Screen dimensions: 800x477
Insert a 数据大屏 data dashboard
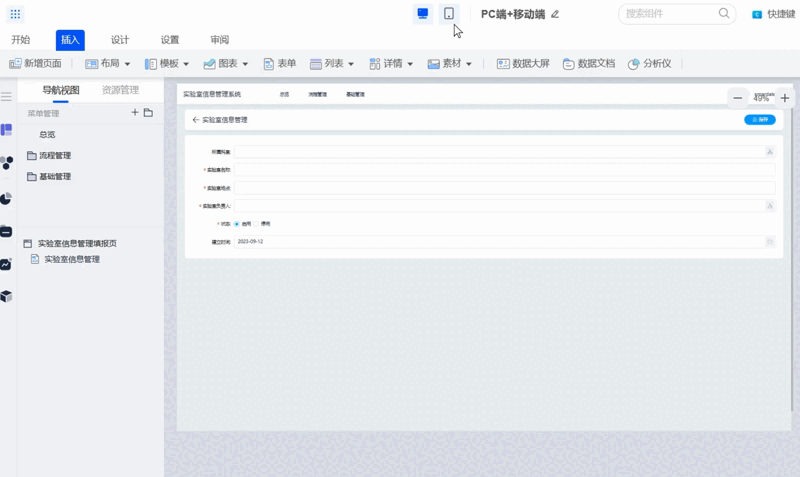pyautogui.click(x=523, y=64)
